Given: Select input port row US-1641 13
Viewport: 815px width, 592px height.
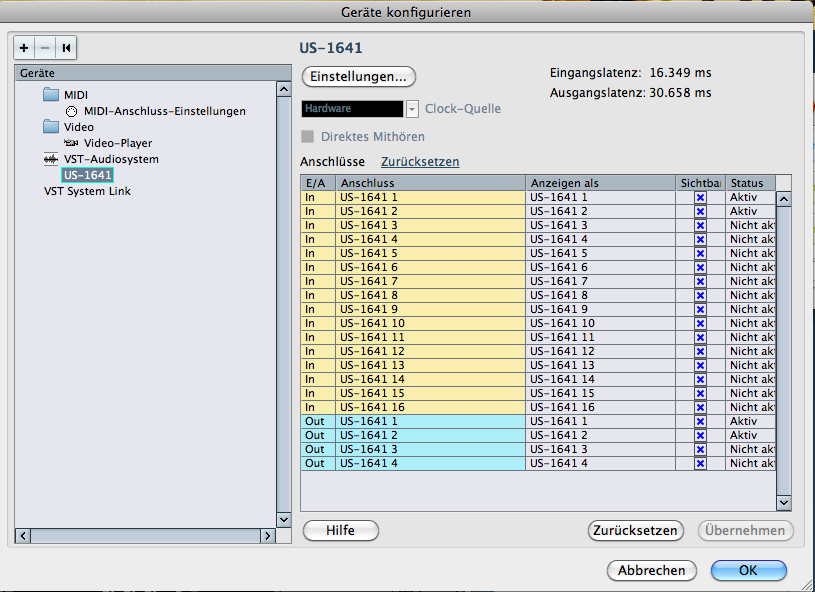Looking at the screenshot, I should pos(538,365).
